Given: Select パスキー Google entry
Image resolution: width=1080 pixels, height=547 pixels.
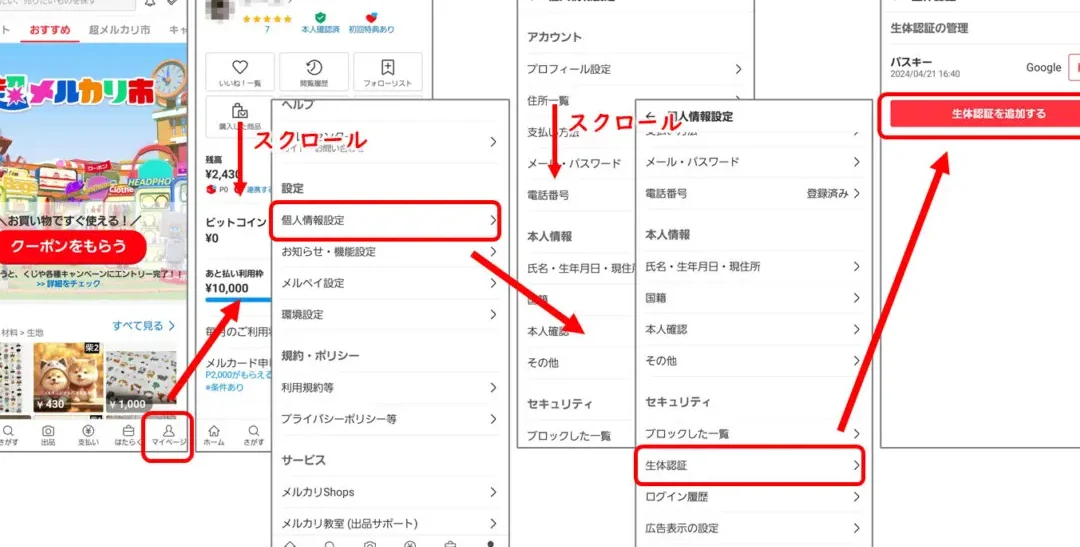Looking at the screenshot, I should point(985,68).
